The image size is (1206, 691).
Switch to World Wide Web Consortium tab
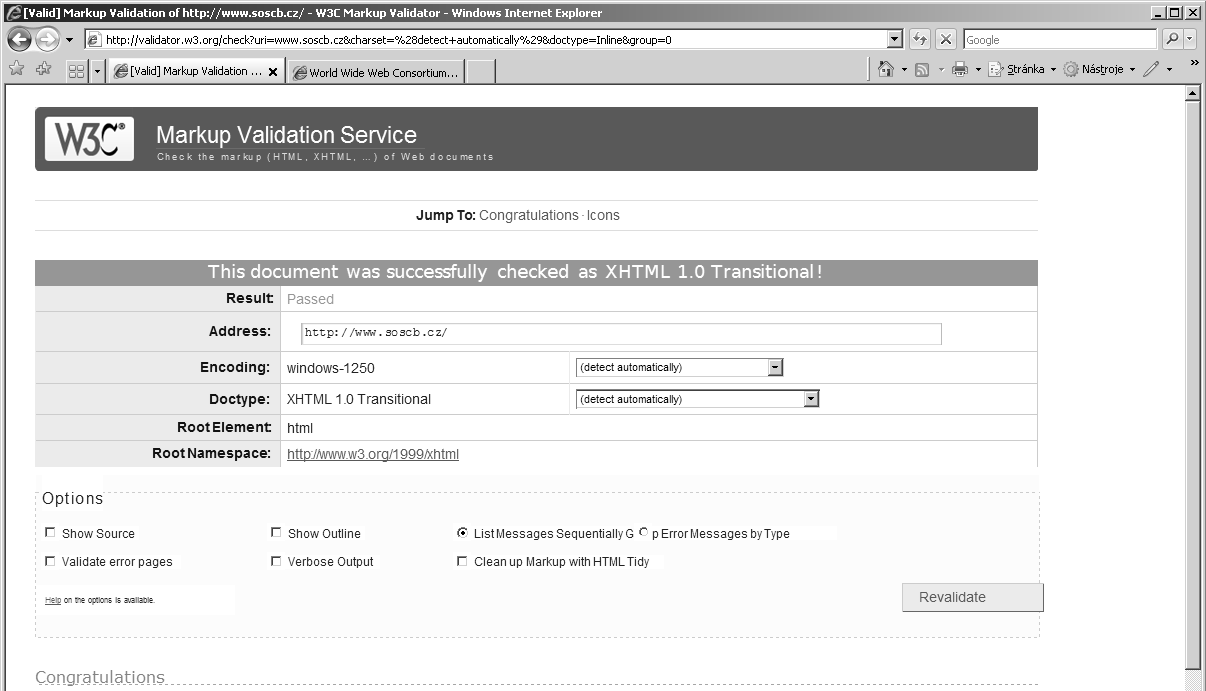click(x=376, y=73)
